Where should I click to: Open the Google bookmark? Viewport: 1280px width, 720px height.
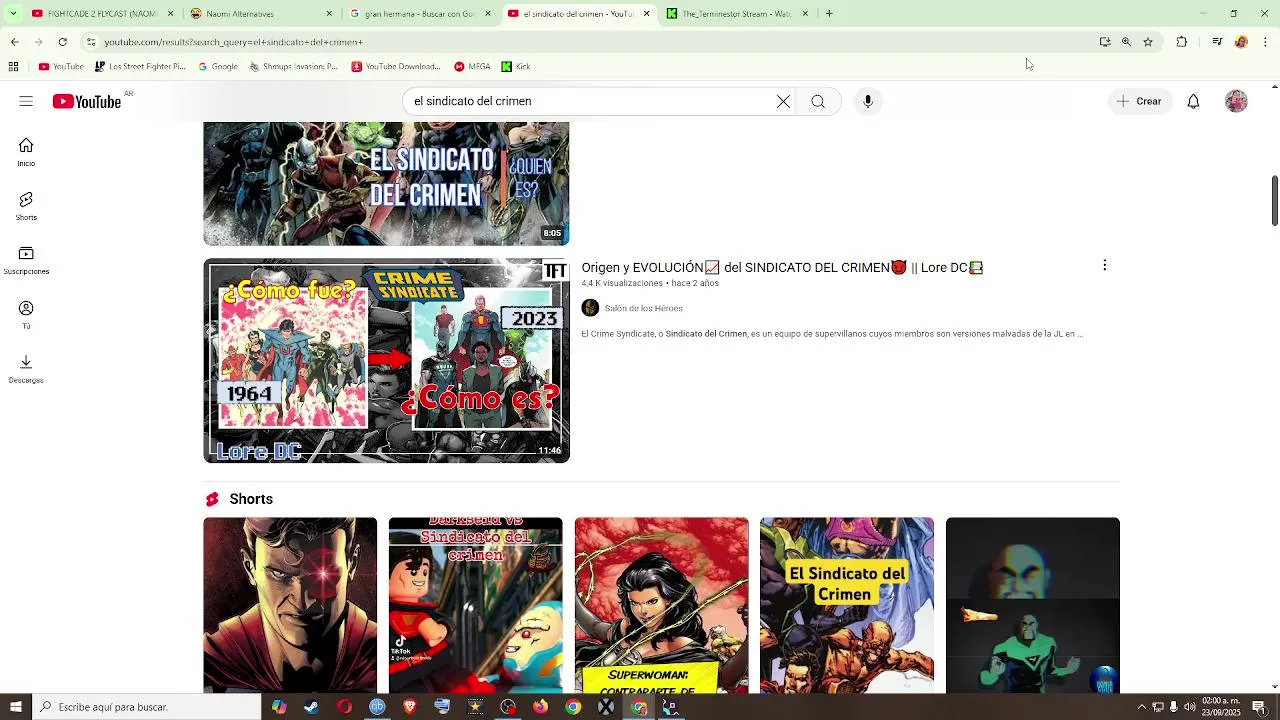click(218, 67)
